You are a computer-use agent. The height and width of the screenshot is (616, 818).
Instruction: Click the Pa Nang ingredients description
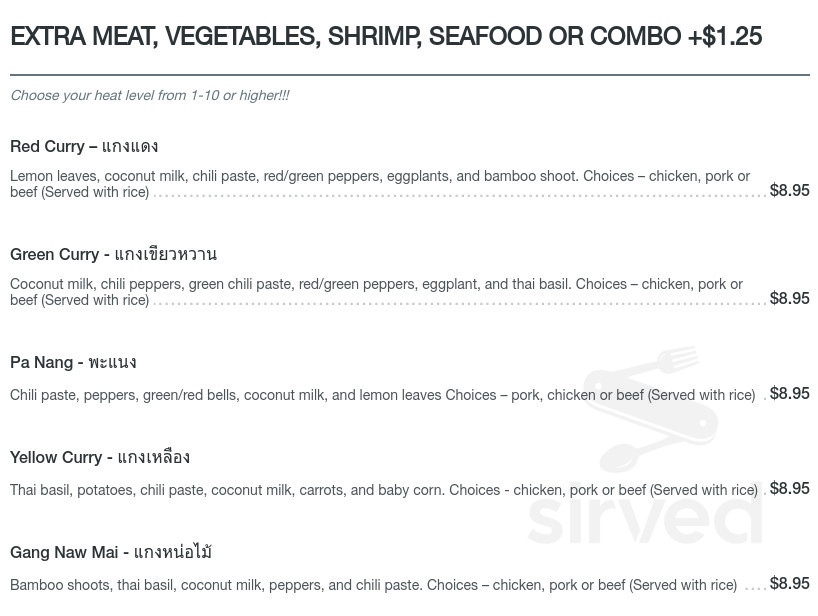(382, 396)
